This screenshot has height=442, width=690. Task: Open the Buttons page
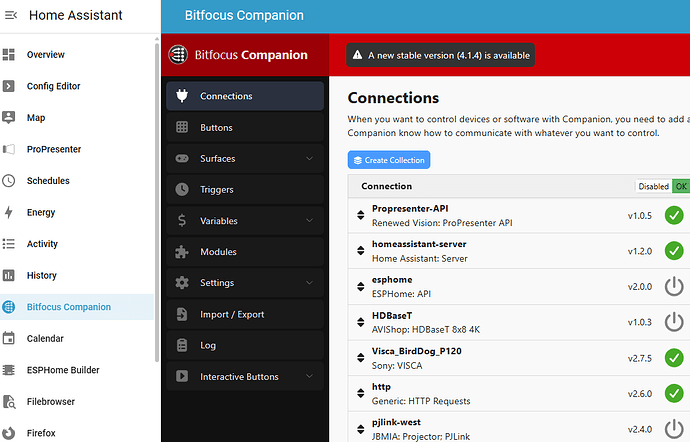click(245, 127)
